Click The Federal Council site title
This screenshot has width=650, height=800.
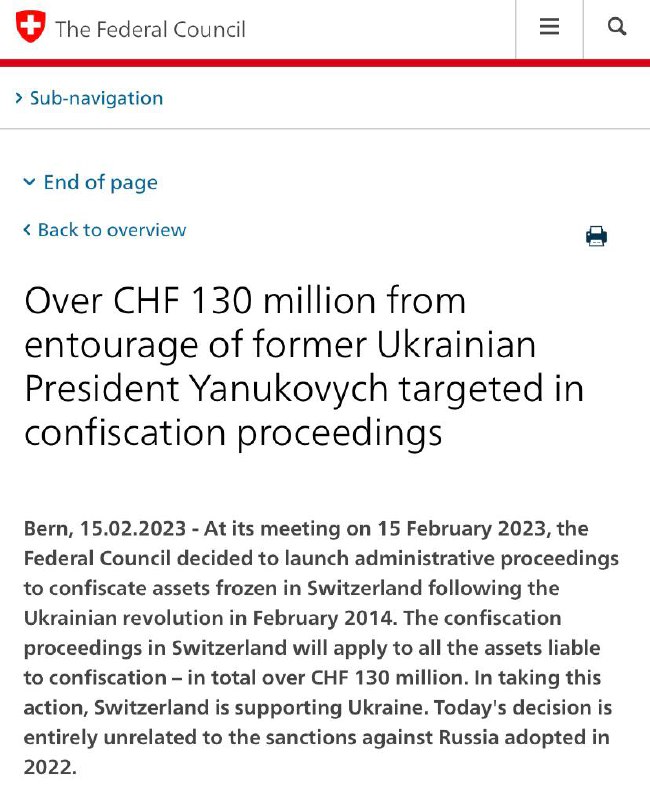150,28
